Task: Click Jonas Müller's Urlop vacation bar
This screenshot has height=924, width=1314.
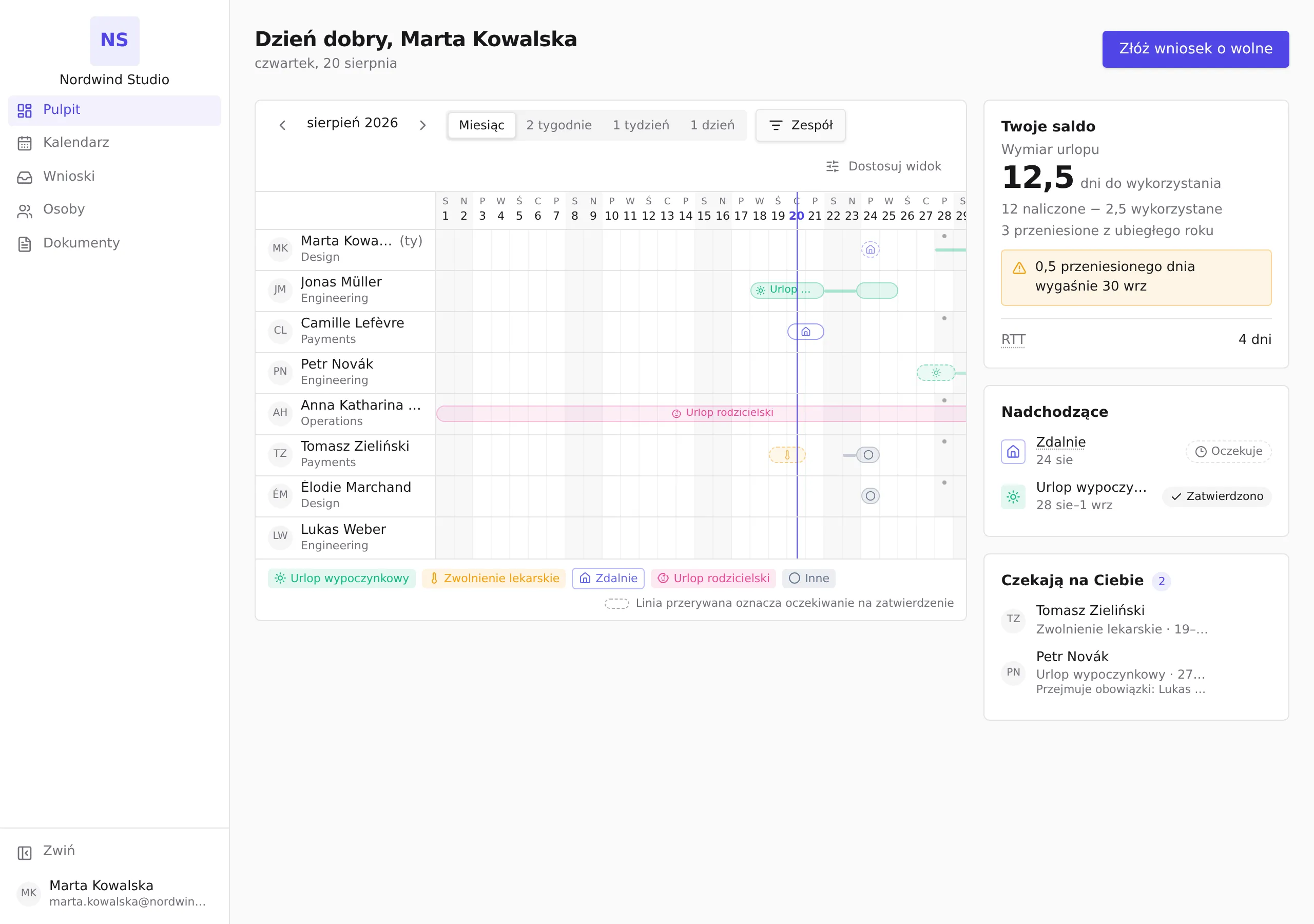Action: [x=787, y=291]
